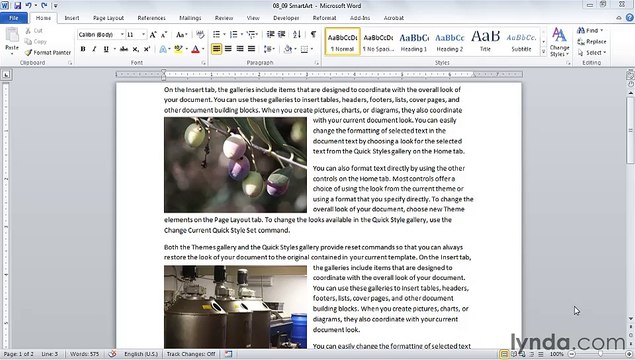Open Change Case dropdown
This screenshot has width=635, height=360.
[x=181, y=35]
